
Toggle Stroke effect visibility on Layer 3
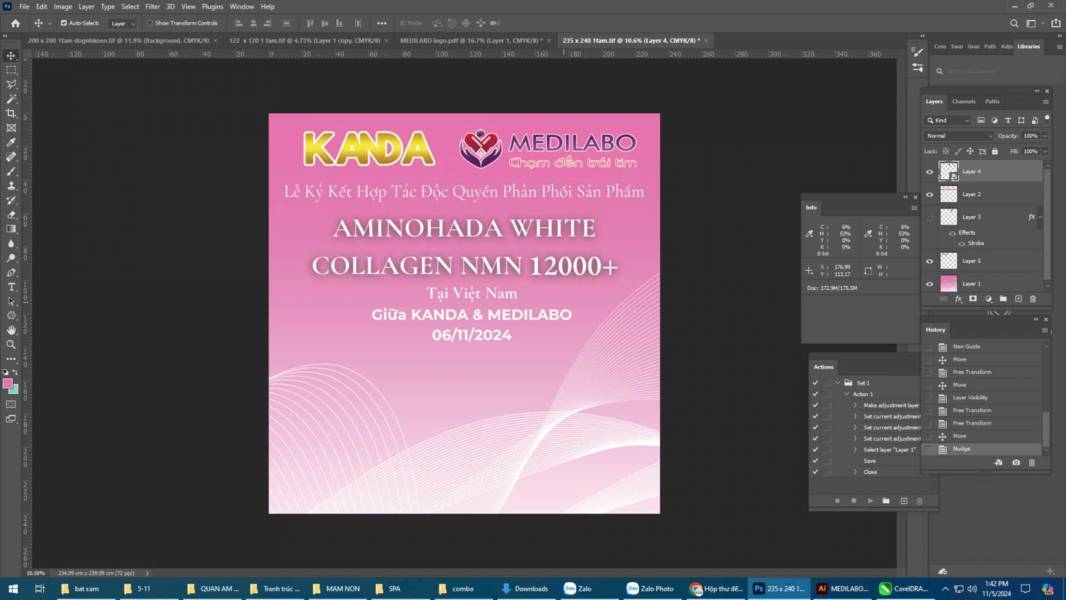[x=961, y=243]
